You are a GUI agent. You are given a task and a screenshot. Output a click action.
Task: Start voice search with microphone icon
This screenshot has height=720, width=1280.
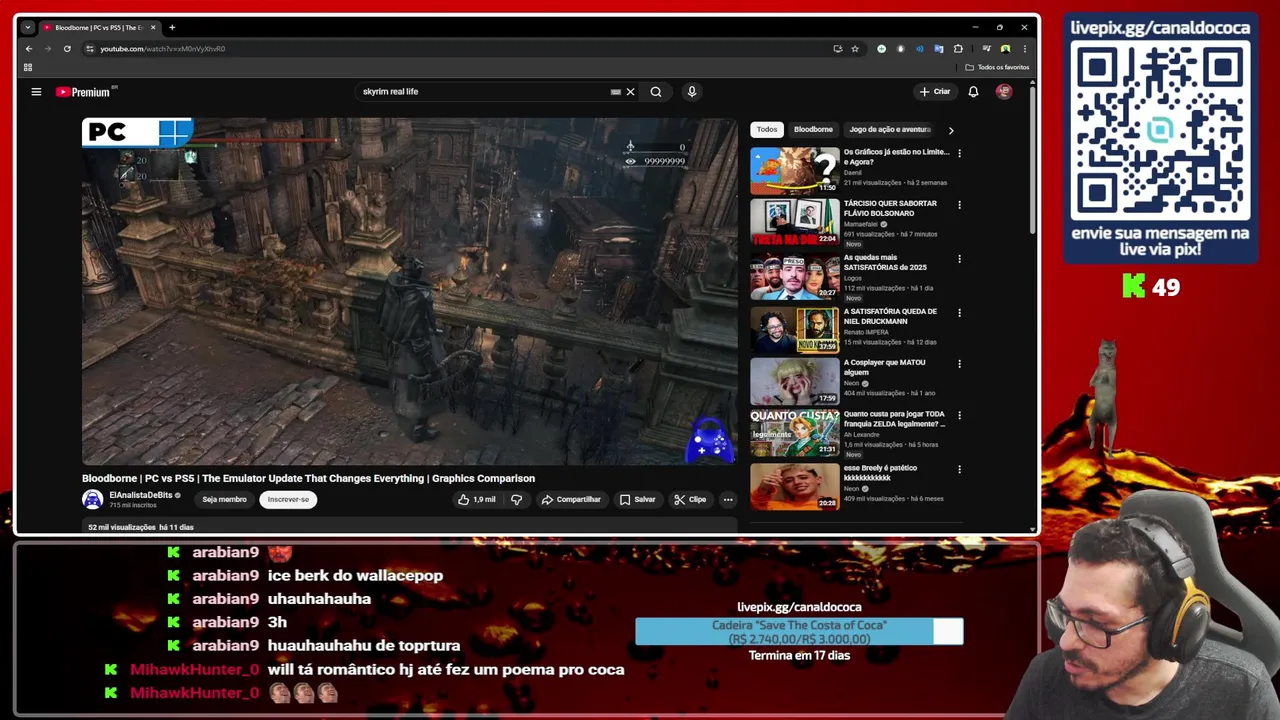pos(691,92)
